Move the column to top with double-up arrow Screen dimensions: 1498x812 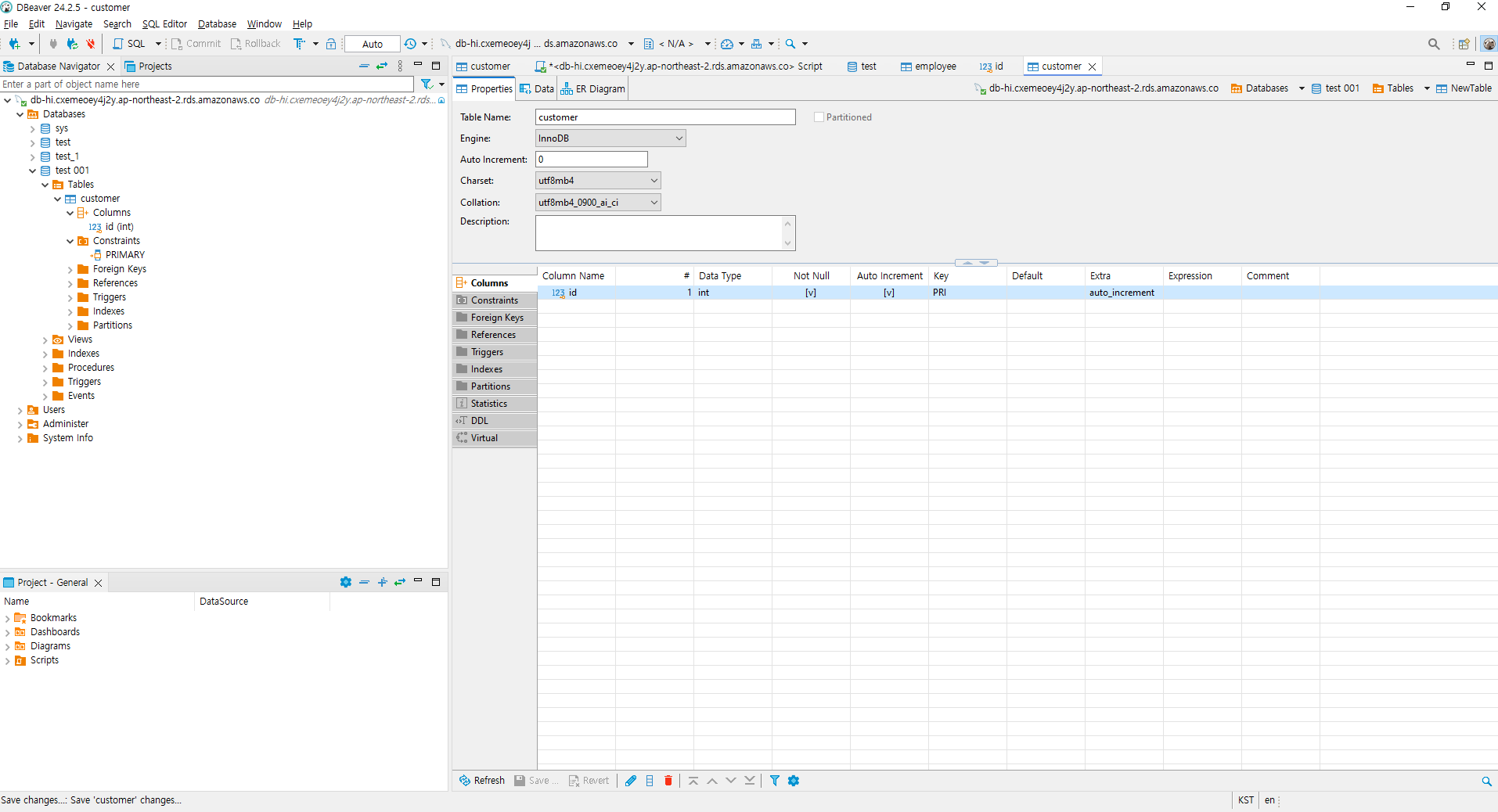693,781
